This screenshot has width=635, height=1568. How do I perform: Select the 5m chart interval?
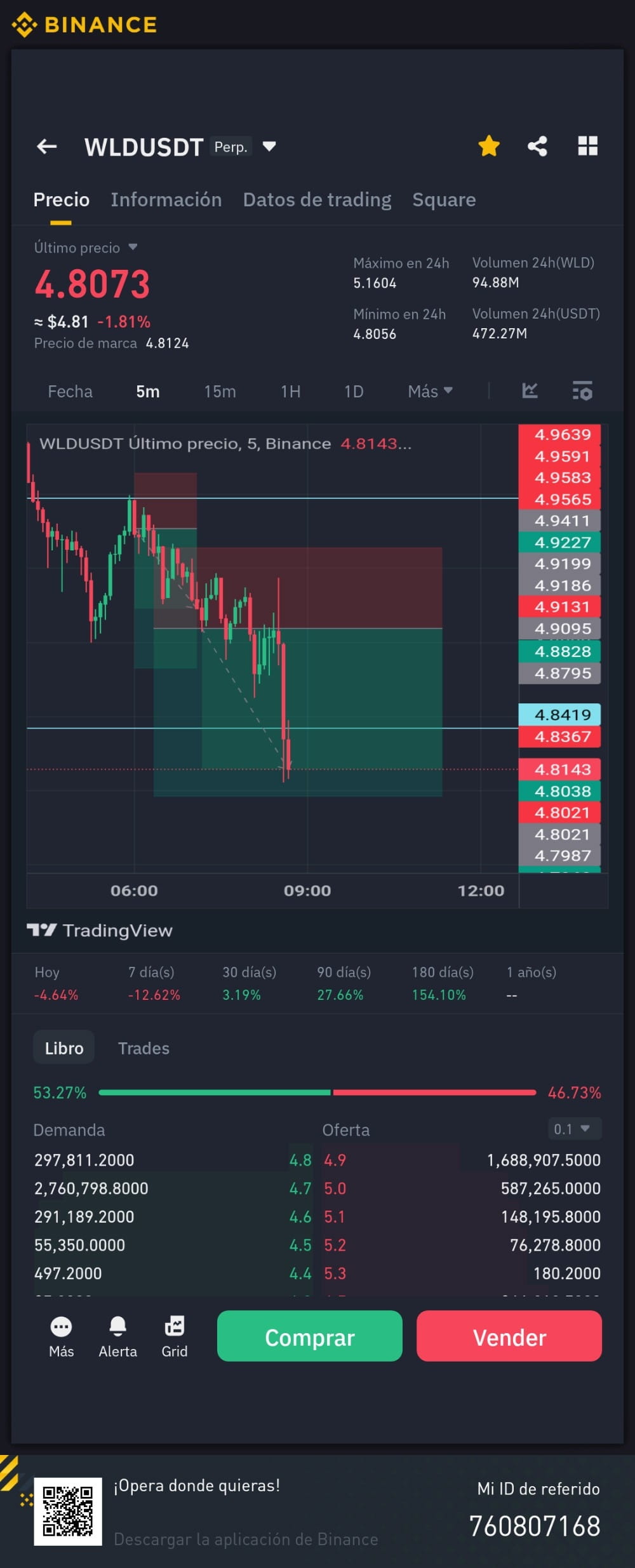(147, 391)
